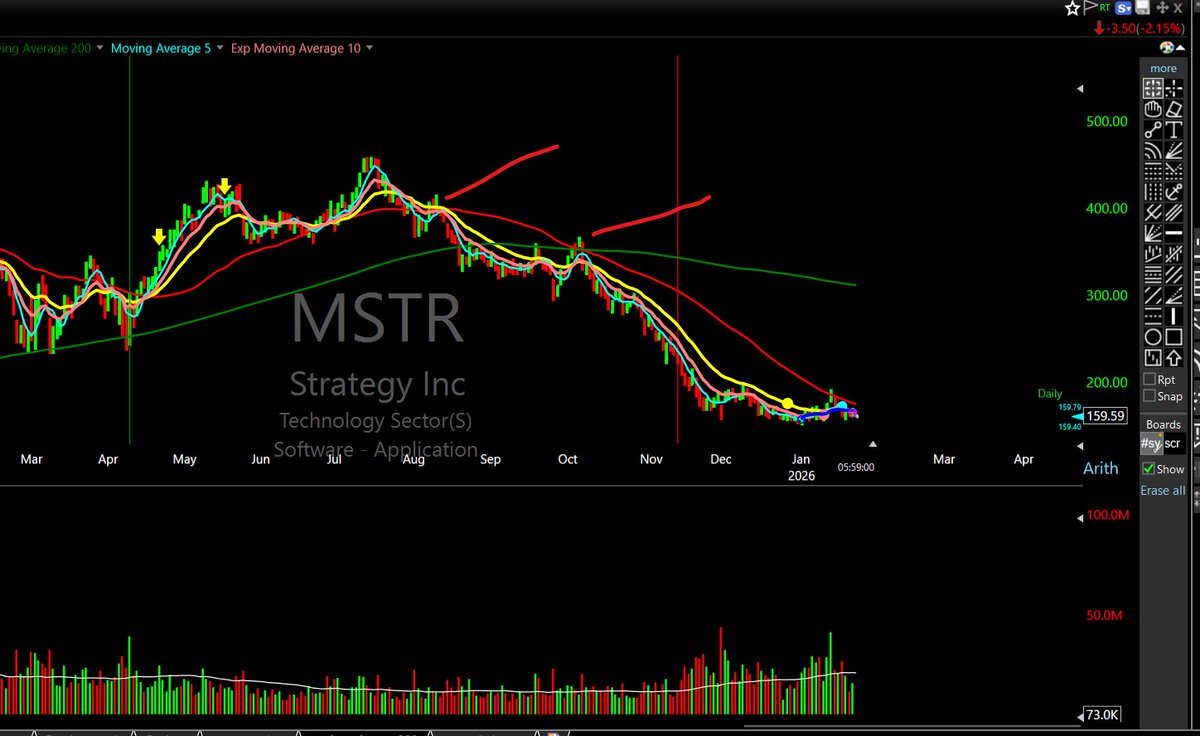Viewport: 1200px width, 736px height.
Task: Select the hand pan tool
Action: pos(1153,108)
